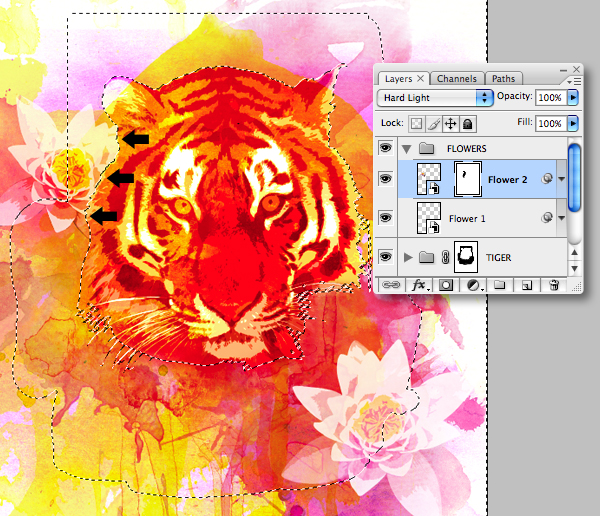Create new adjustment layer
600x516 pixels.
coord(474,286)
